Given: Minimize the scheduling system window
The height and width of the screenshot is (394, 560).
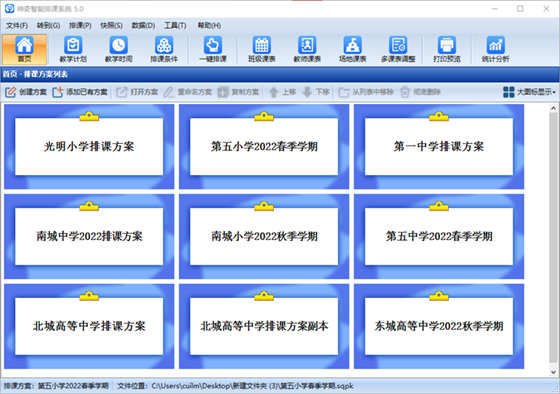Looking at the screenshot, I should tap(495, 9).
